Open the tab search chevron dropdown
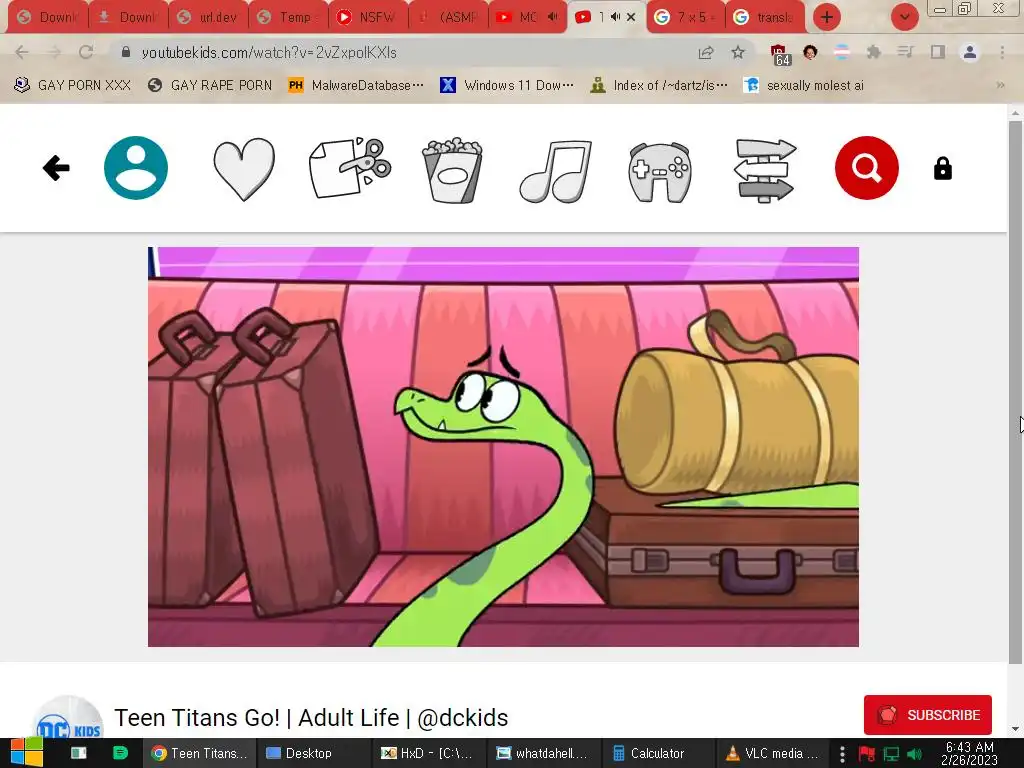The width and height of the screenshot is (1024, 768). 904,17
